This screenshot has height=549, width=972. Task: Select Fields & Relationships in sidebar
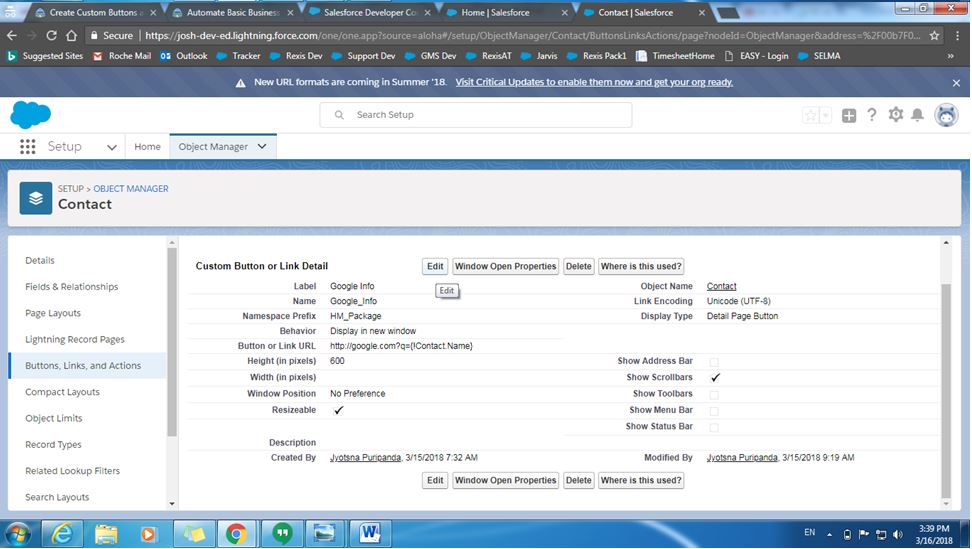(x=71, y=287)
